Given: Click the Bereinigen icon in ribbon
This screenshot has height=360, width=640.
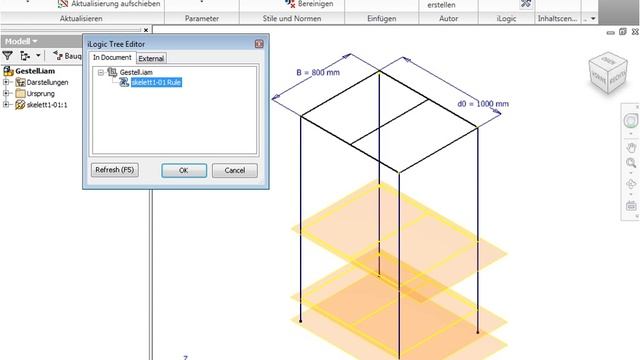Looking at the screenshot, I should 290,4.
